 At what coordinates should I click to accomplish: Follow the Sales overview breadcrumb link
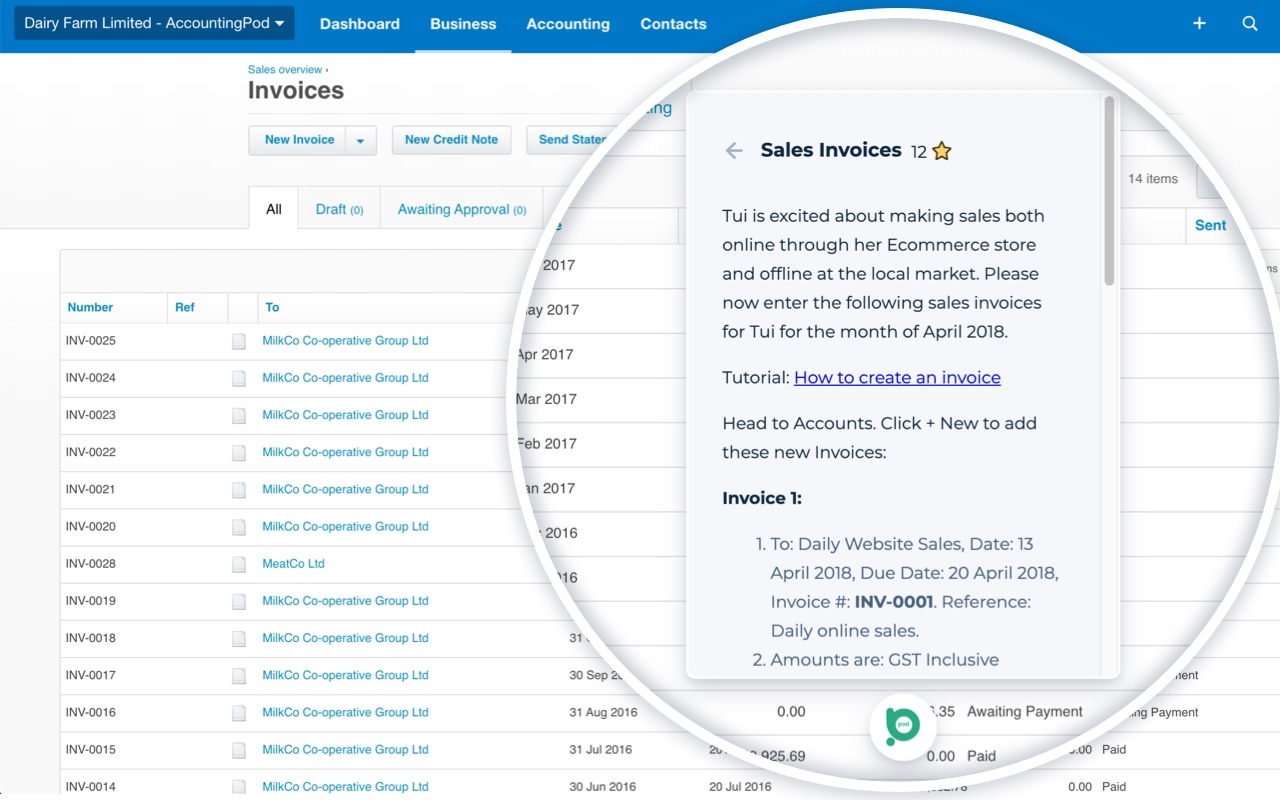tap(285, 70)
